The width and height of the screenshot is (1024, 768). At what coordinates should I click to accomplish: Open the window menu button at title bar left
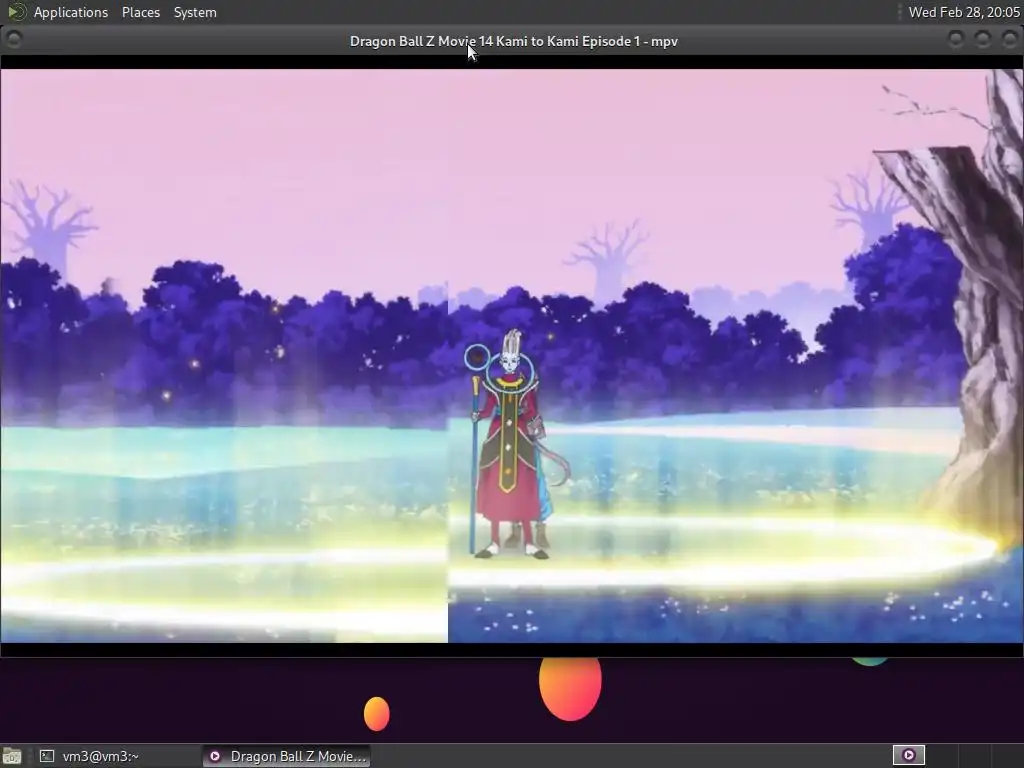[13, 39]
